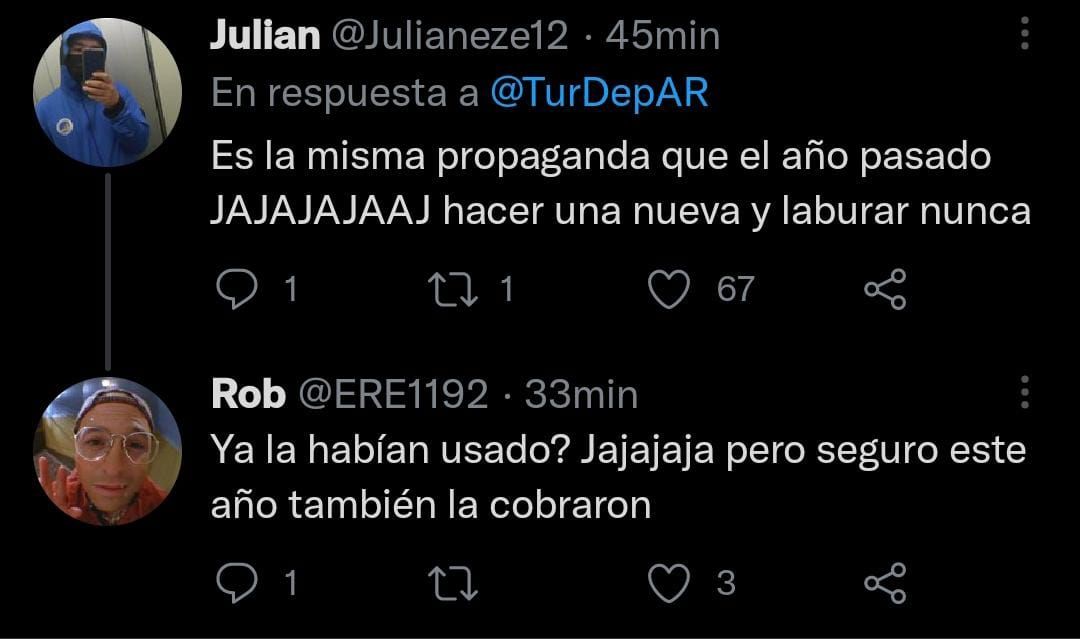The image size is (1080, 639).
Task: Open more options menu on Julian's tweet
Action: 1025,34
